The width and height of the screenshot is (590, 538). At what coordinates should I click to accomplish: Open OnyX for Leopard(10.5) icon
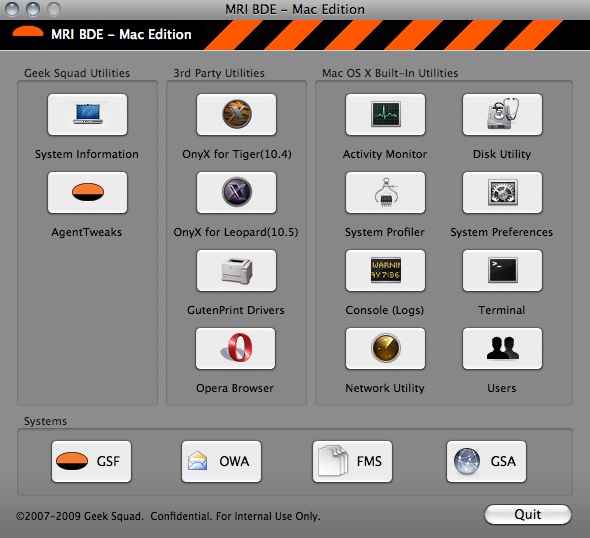coord(236,192)
